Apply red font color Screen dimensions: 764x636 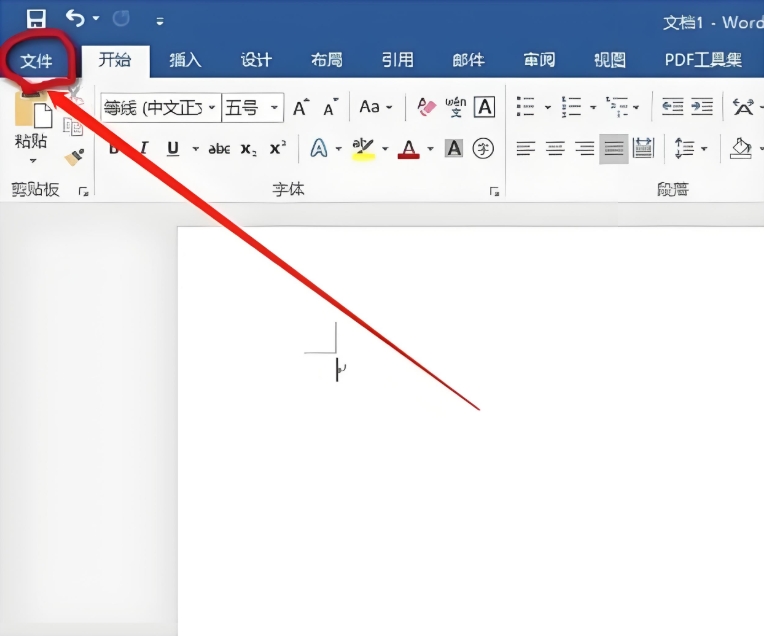click(x=409, y=149)
